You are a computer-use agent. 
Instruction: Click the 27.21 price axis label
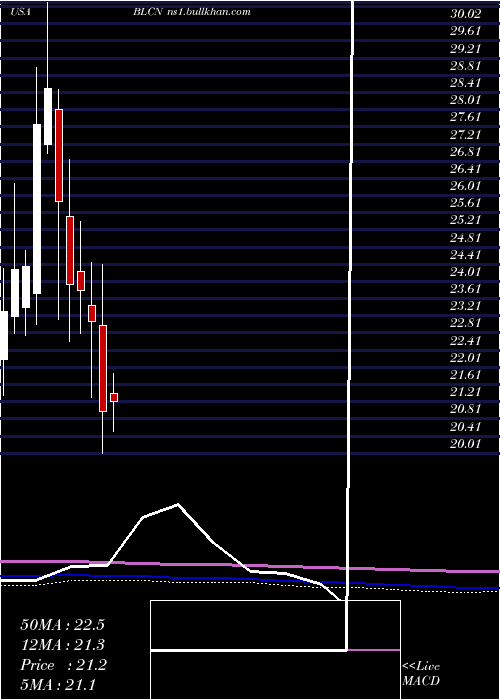point(466,134)
